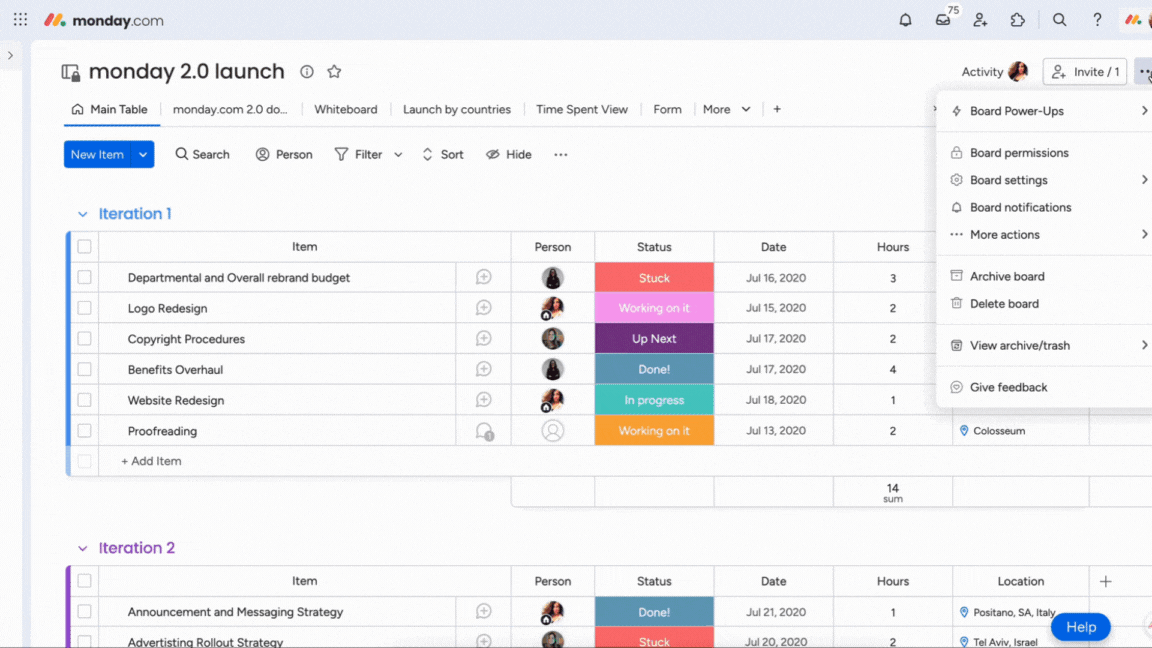Select the Proofreading item checkbox
This screenshot has height=648, width=1152.
tap(84, 430)
